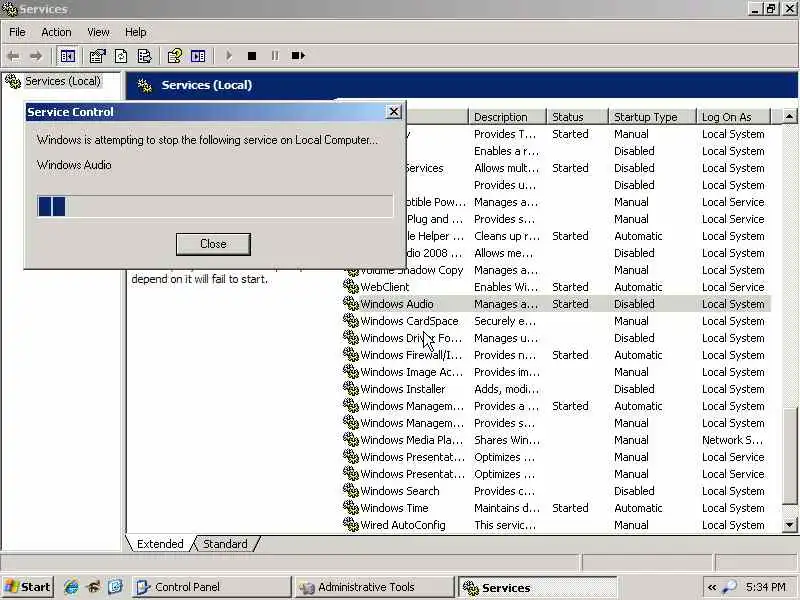Switch to Control Panel taskbar button

[212, 587]
